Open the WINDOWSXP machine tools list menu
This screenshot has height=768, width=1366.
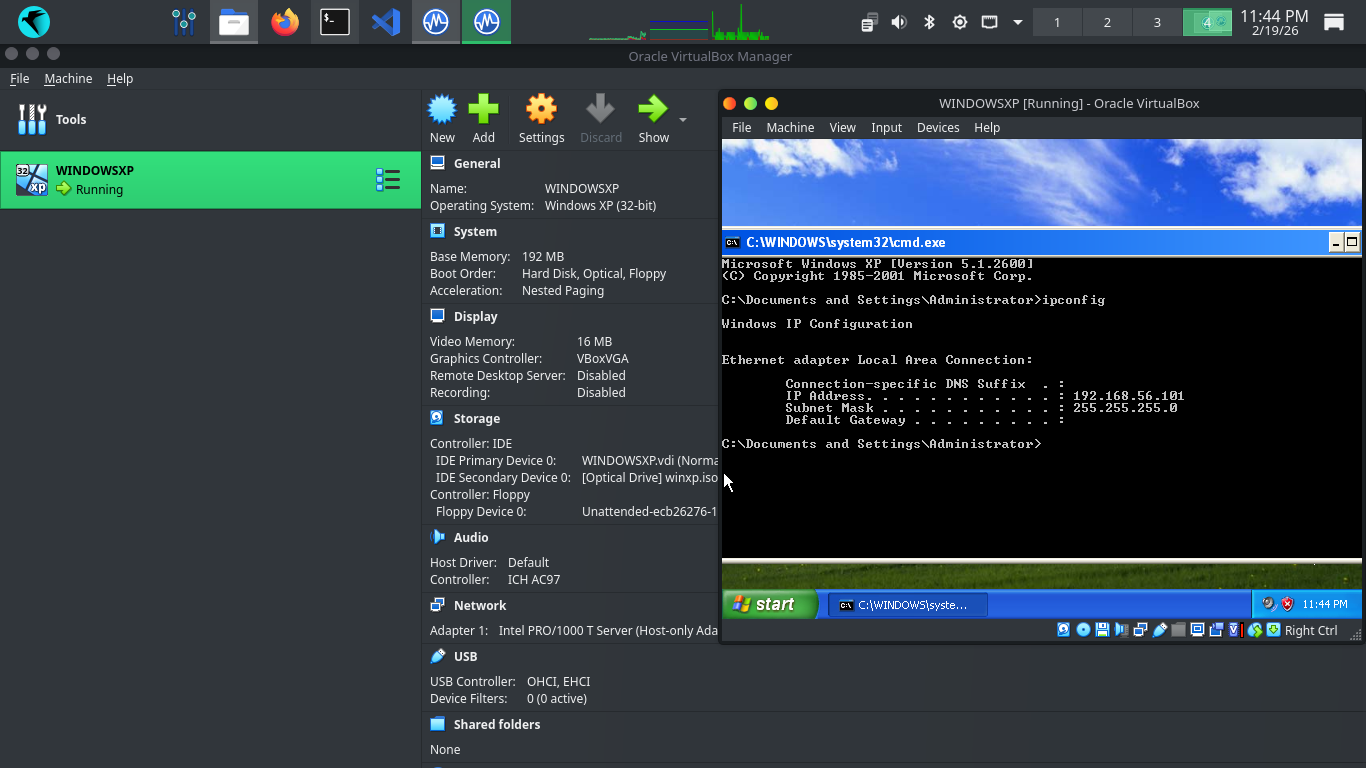[387, 180]
